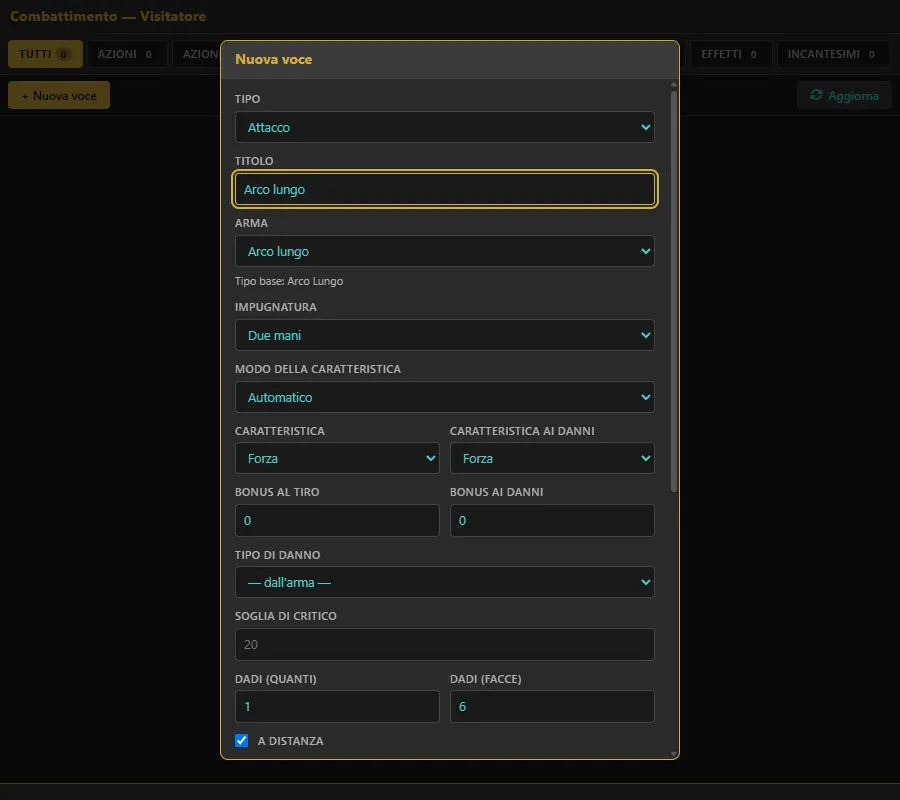The image size is (900, 800).
Task: Open the MODO DELLA CARATTERISTICA dropdown
Action: (444, 397)
